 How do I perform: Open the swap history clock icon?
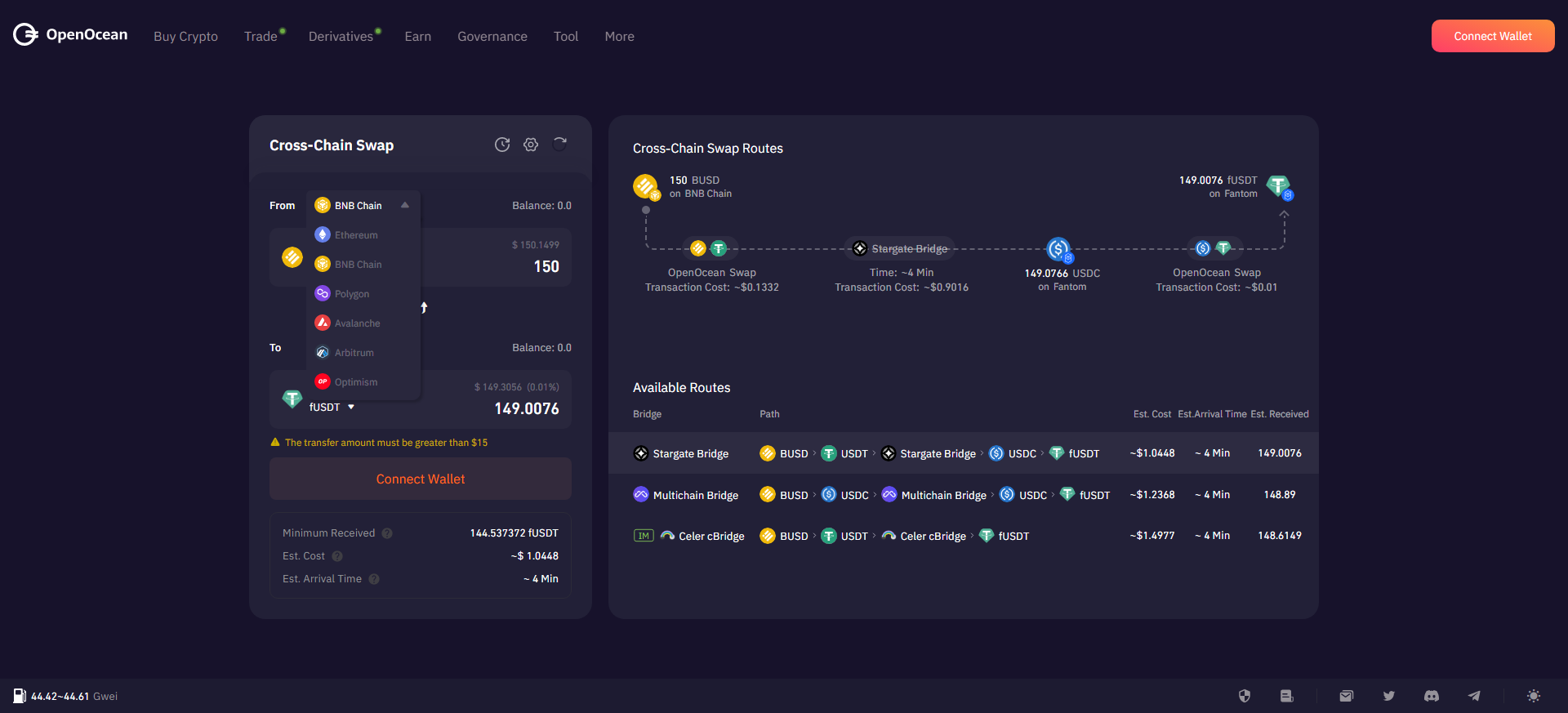[502, 145]
